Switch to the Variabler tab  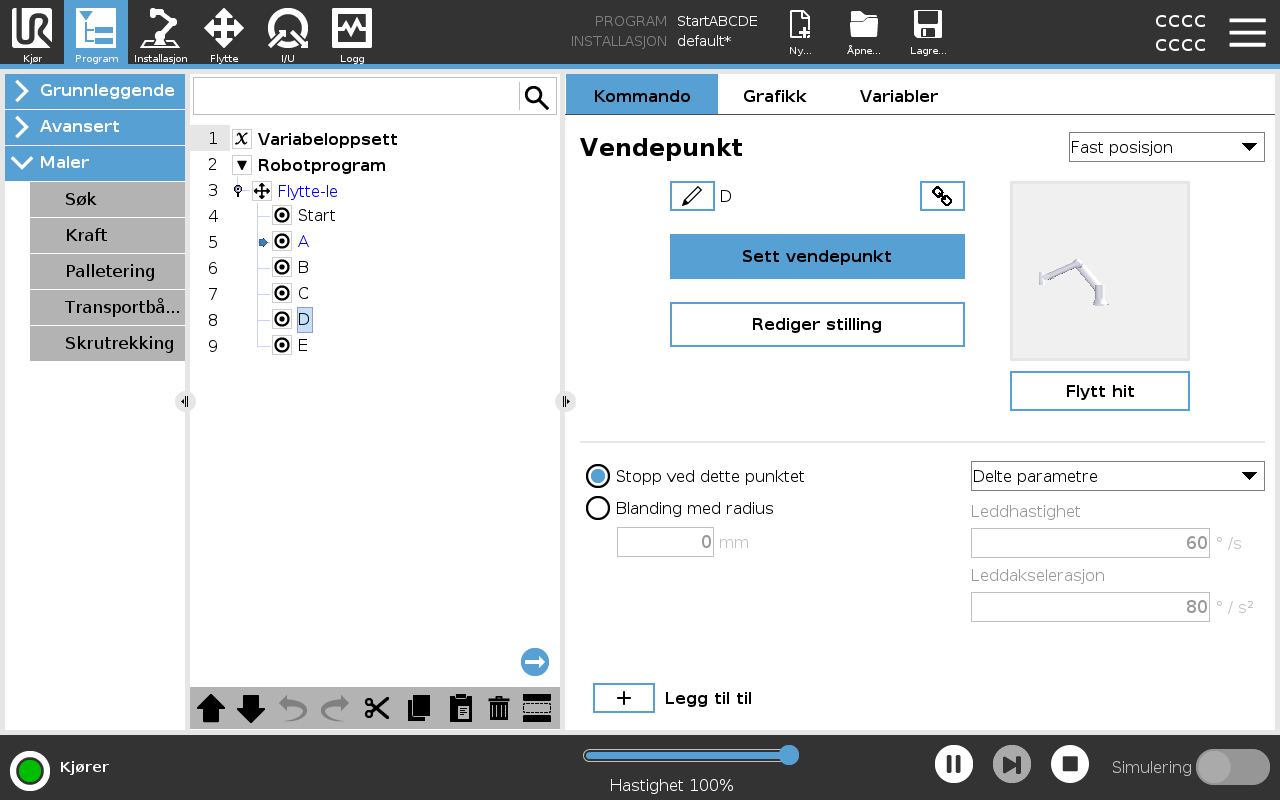[899, 96]
